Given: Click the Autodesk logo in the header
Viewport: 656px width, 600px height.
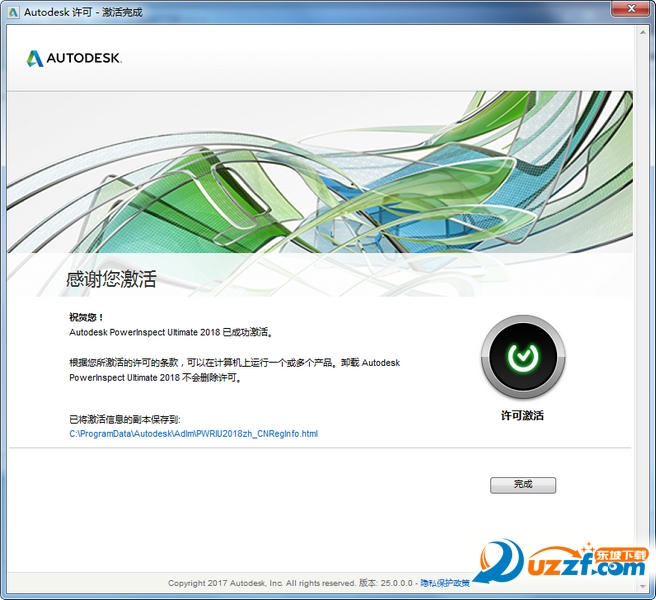Looking at the screenshot, I should click(74, 58).
